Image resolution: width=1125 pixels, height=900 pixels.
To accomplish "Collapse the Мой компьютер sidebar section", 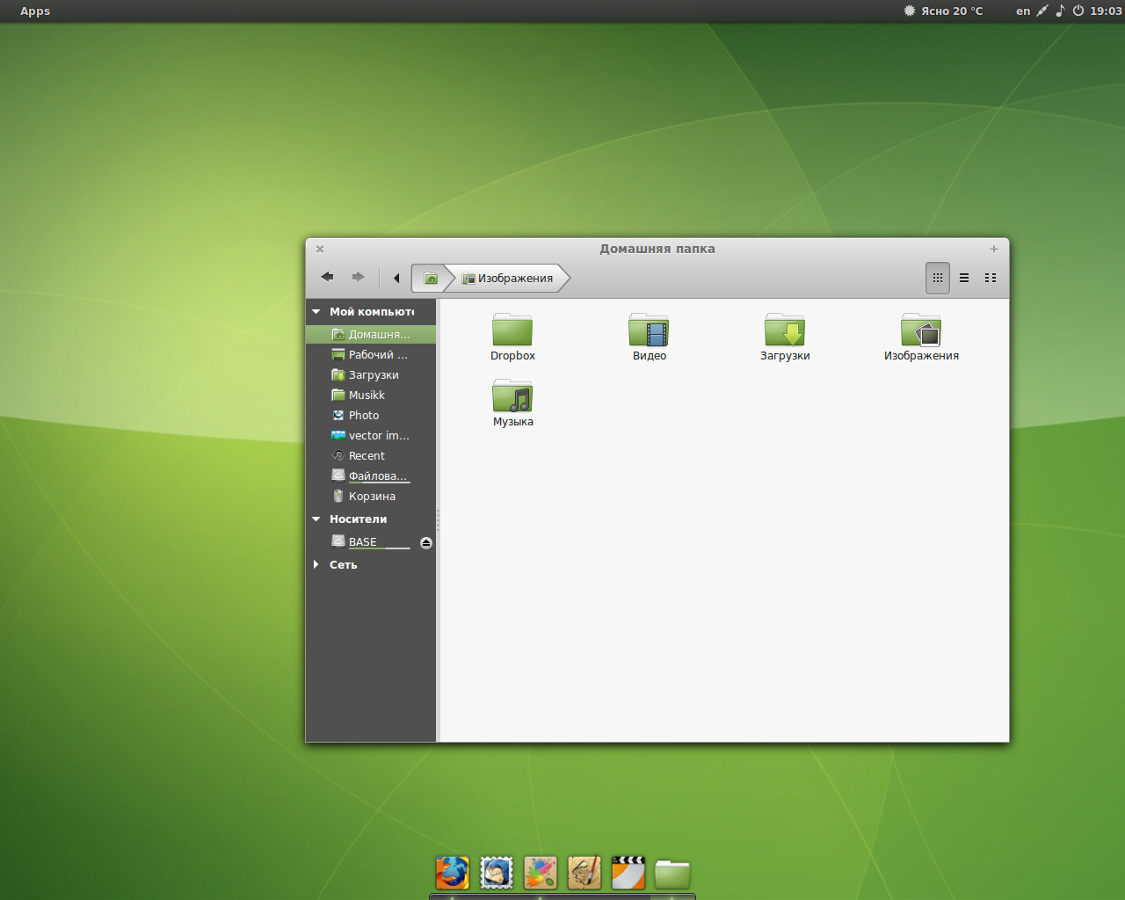I will coord(316,311).
